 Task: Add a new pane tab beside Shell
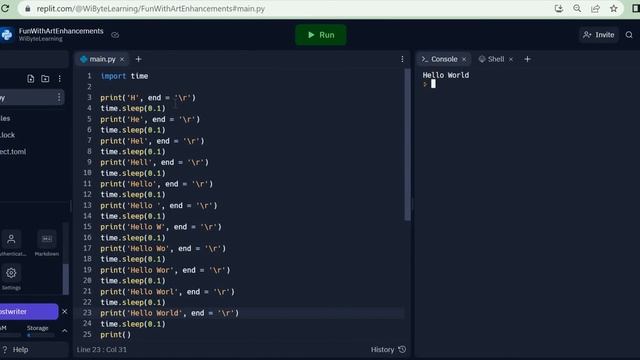[x=527, y=59]
